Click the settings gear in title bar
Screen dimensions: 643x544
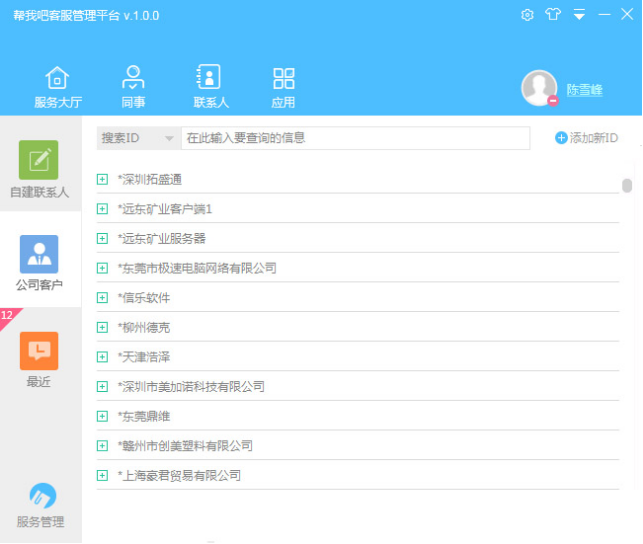(527, 15)
